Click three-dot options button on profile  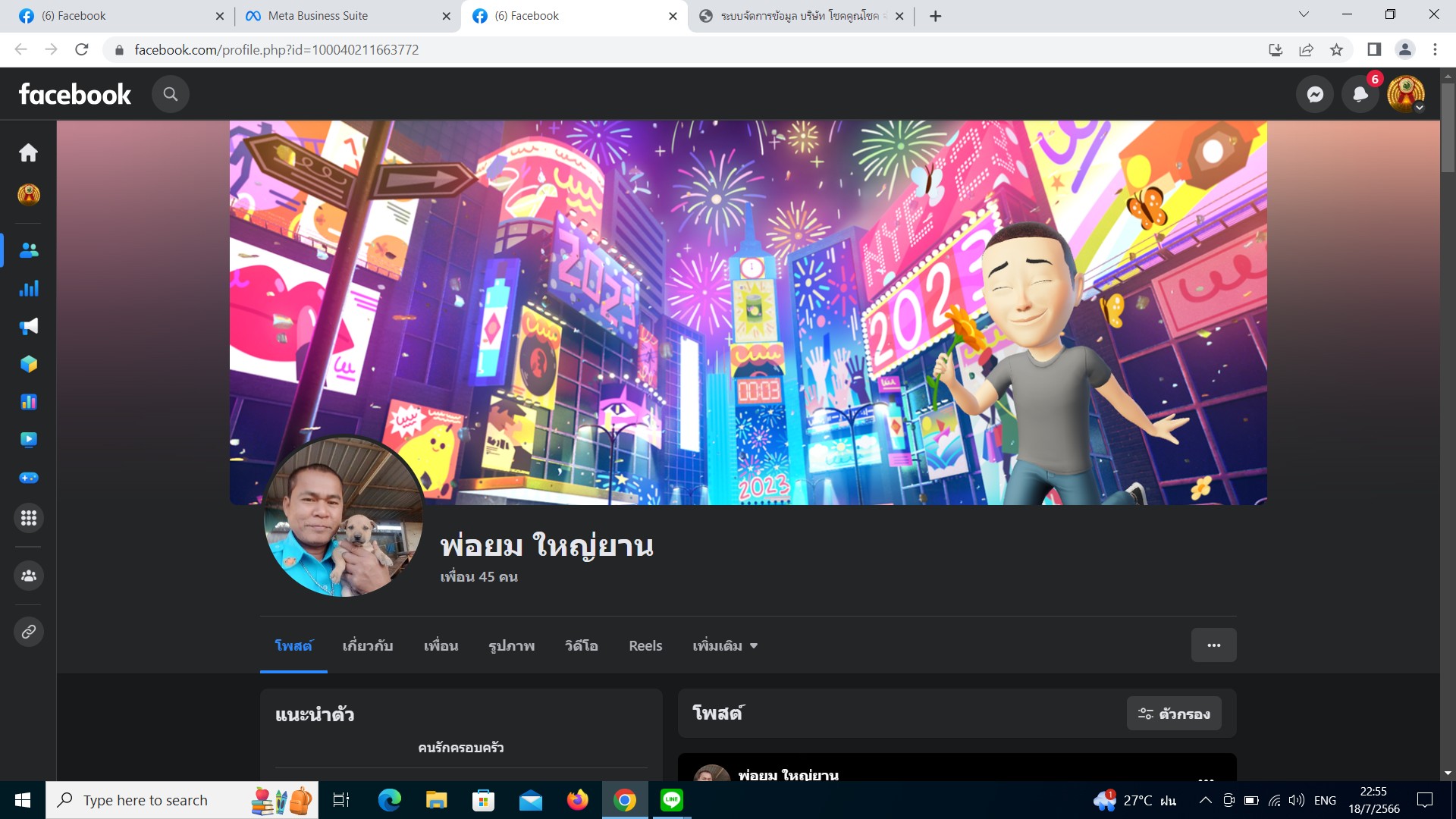[x=1213, y=645]
